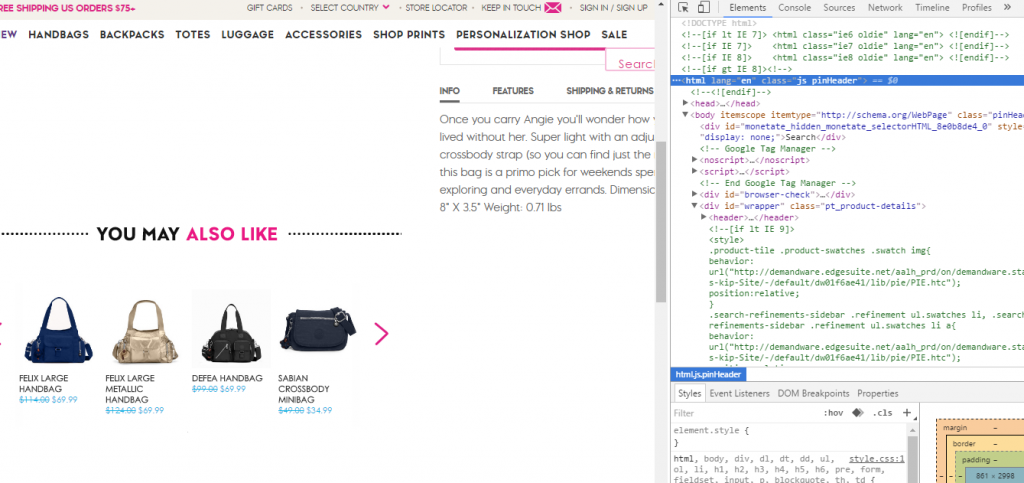Click the Free Shipping US Orders banner
Viewport: 1024px width, 483px height.
click(68, 8)
